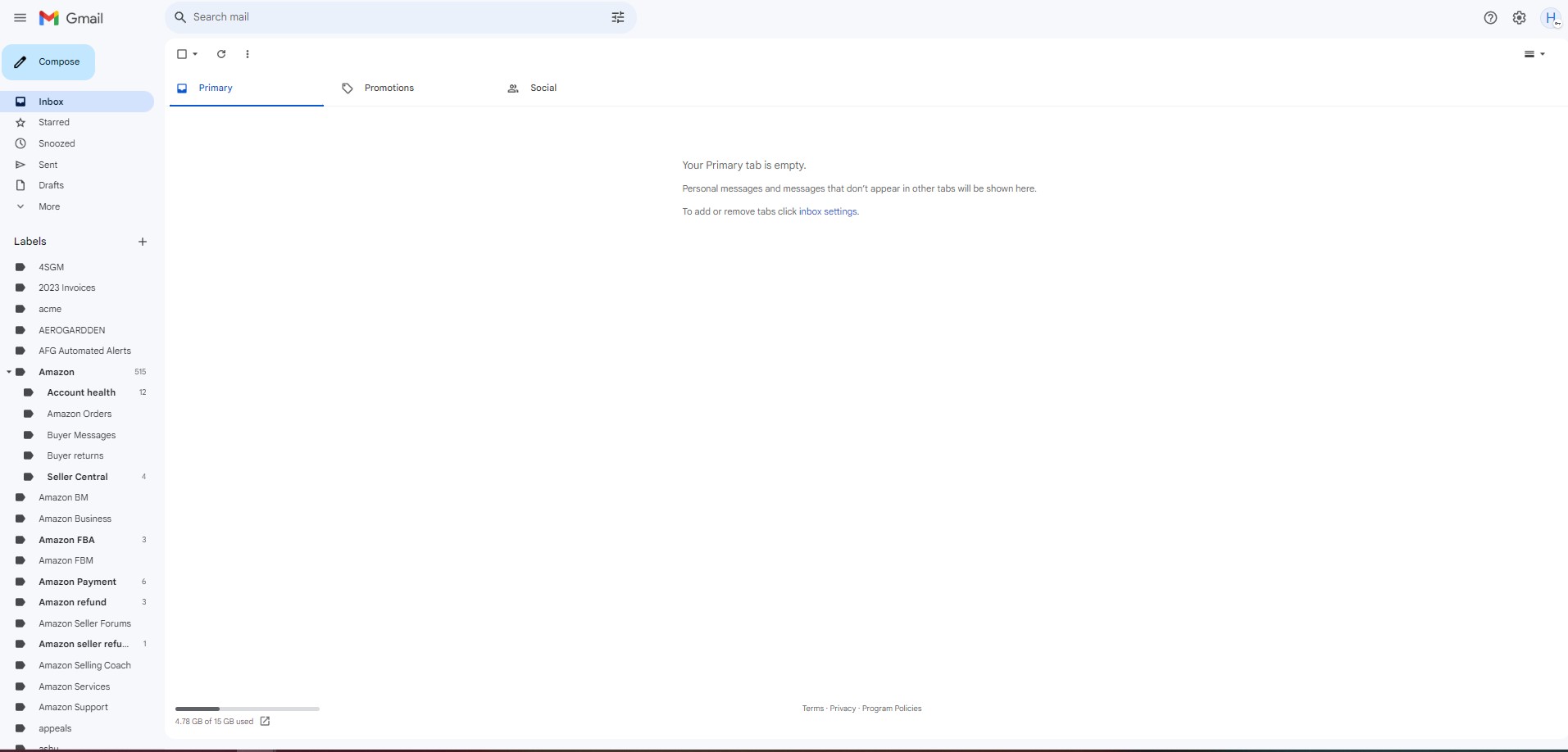Viewport: 1568px width, 752px height.
Task: Click the Sent arrow icon
Action: pos(20,165)
